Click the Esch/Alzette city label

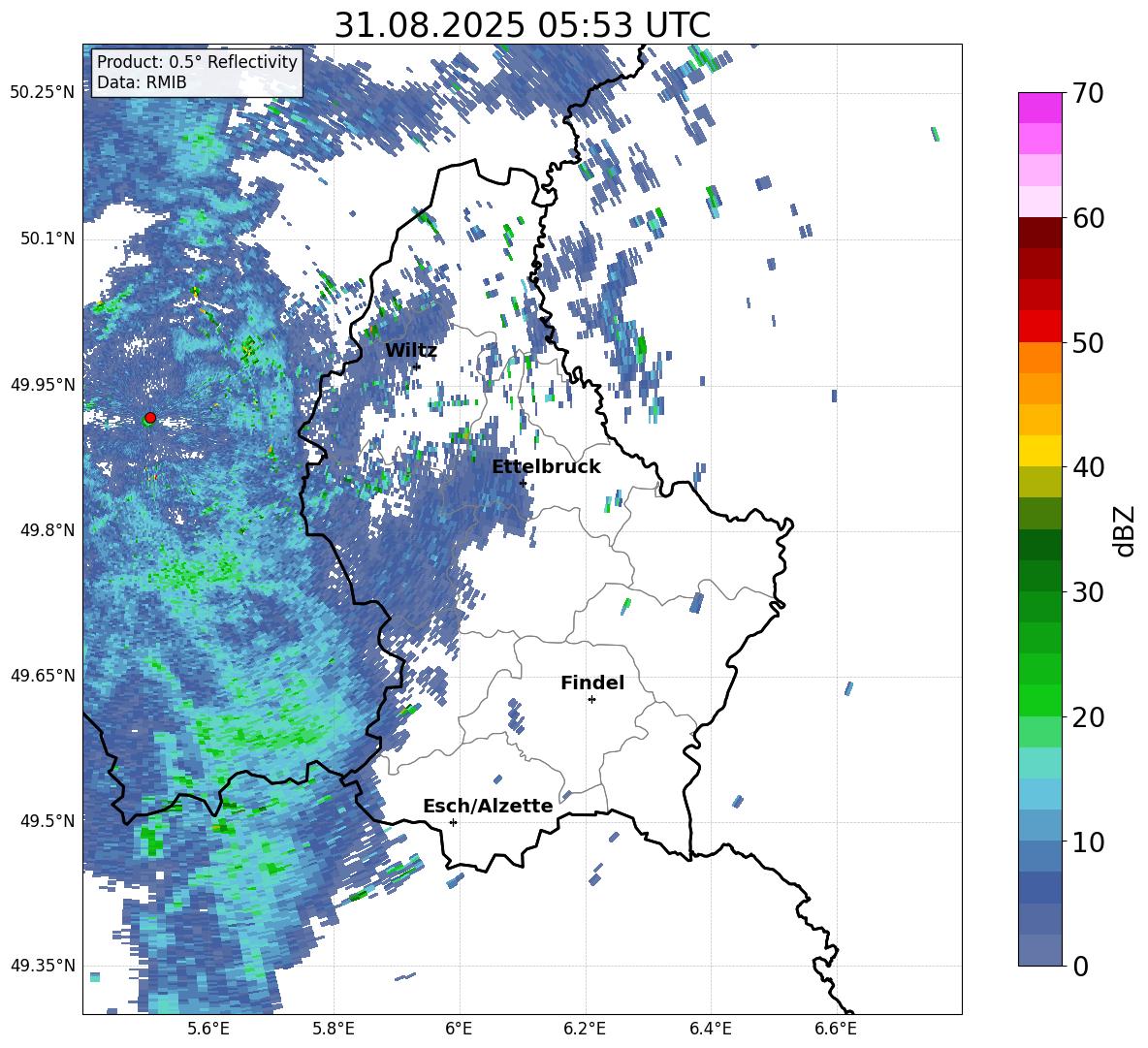coord(488,806)
